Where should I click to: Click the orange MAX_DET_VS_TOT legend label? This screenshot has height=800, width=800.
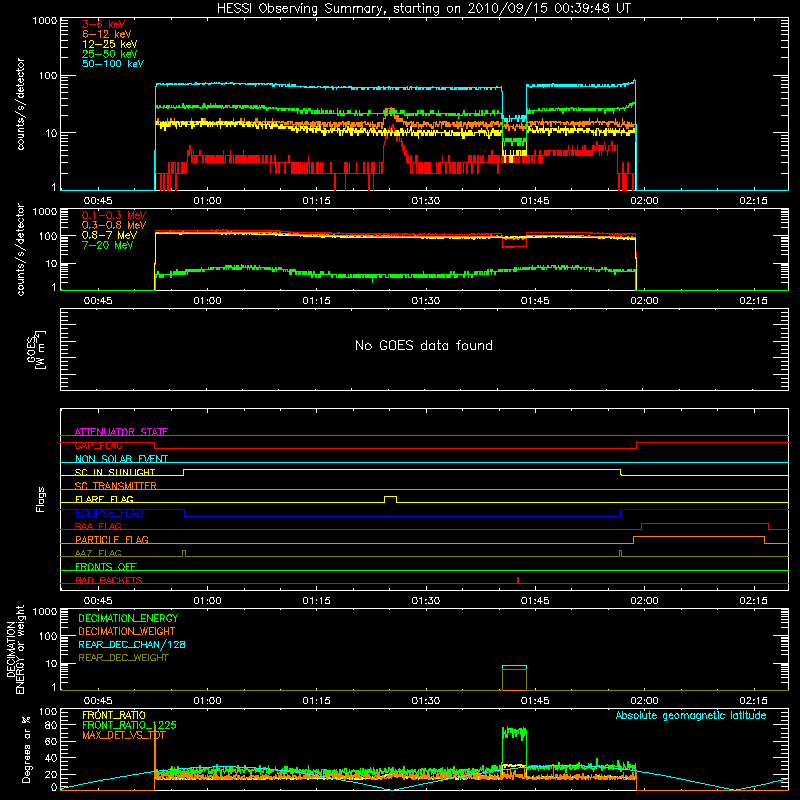point(123,735)
